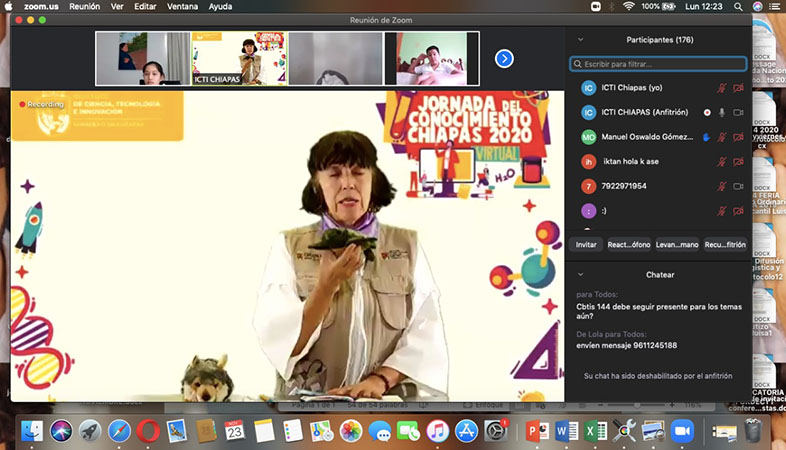Select the gray video thumbnail
786x450 pixels.
point(335,59)
